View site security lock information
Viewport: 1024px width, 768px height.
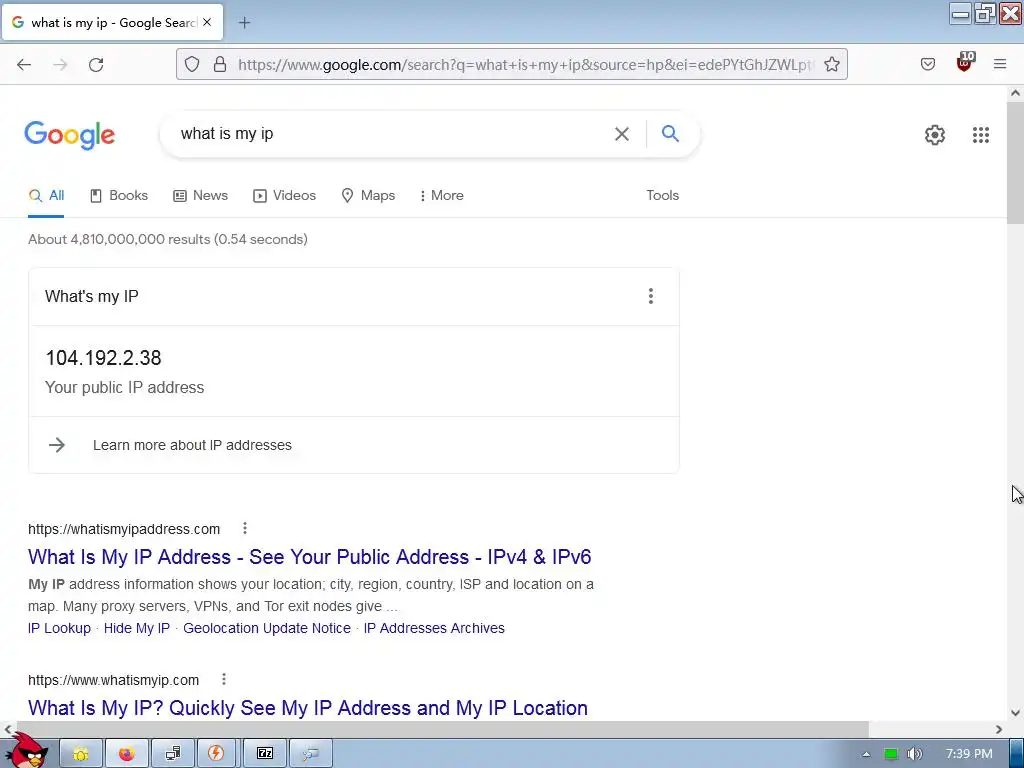tap(220, 64)
